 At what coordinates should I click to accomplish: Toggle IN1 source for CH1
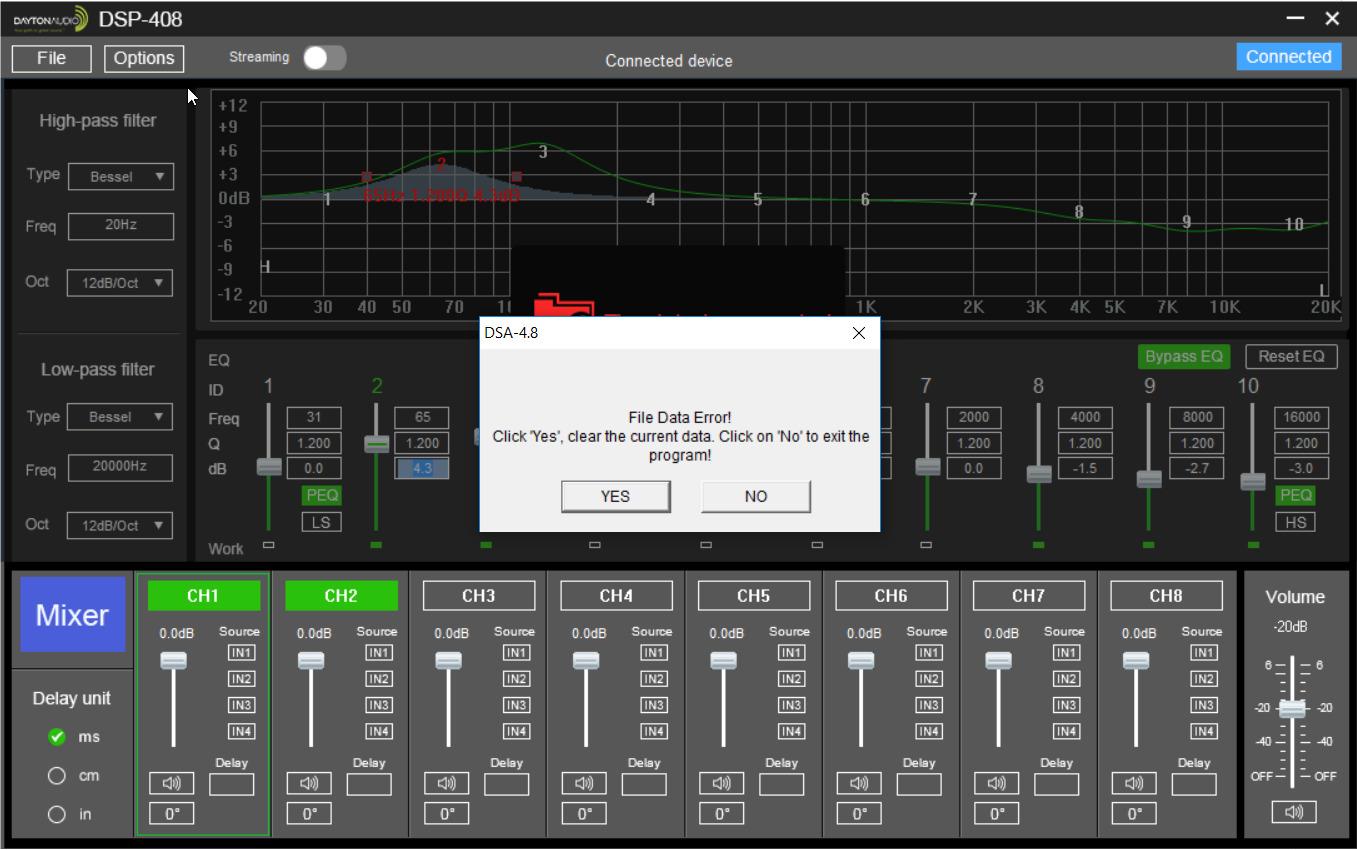pos(241,653)
